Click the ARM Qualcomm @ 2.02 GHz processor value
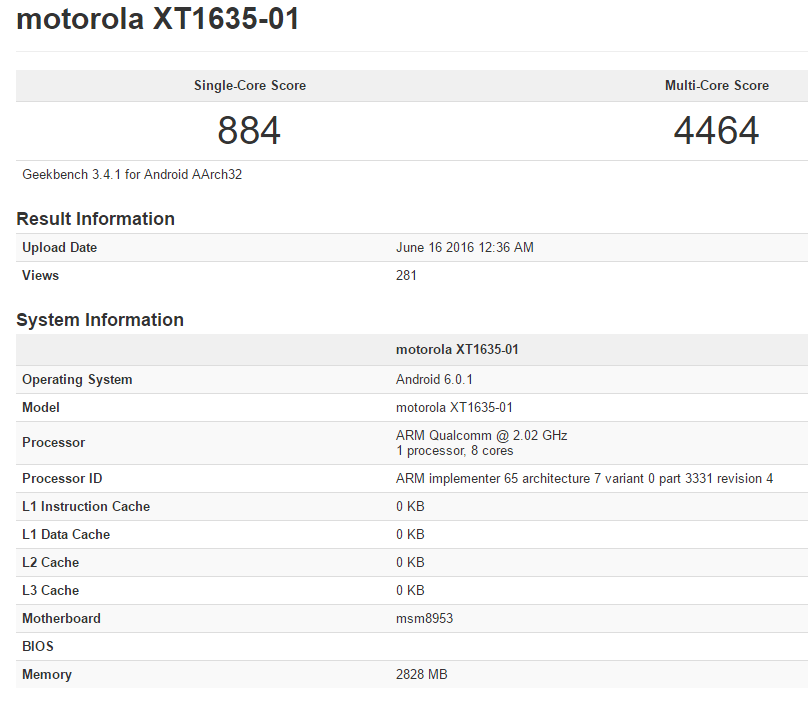This screenshot has height=703, width=808. pyautogui.click(x=482, y=436)
